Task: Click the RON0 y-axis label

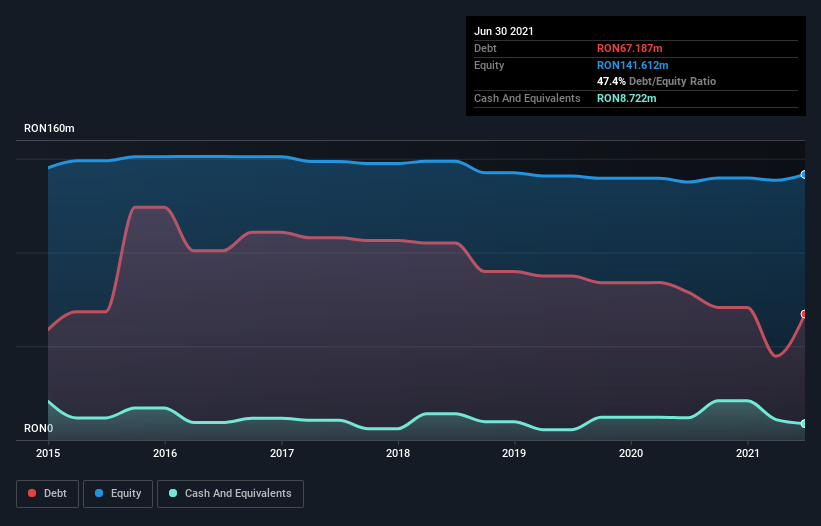Action: click(38, 428)
